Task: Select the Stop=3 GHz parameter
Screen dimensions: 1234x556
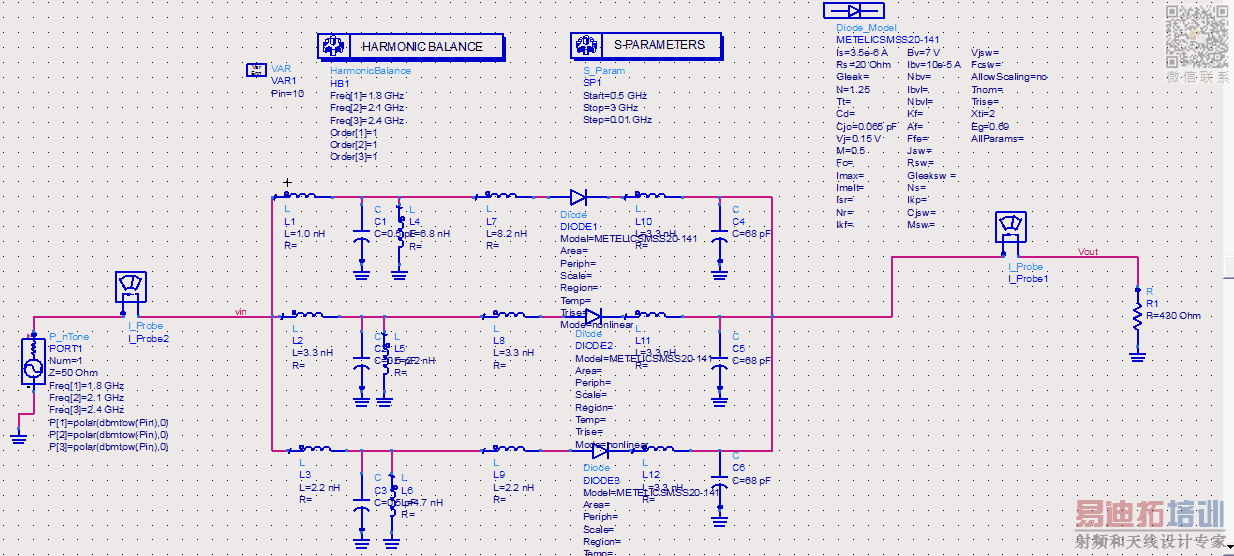Action: 610,107
